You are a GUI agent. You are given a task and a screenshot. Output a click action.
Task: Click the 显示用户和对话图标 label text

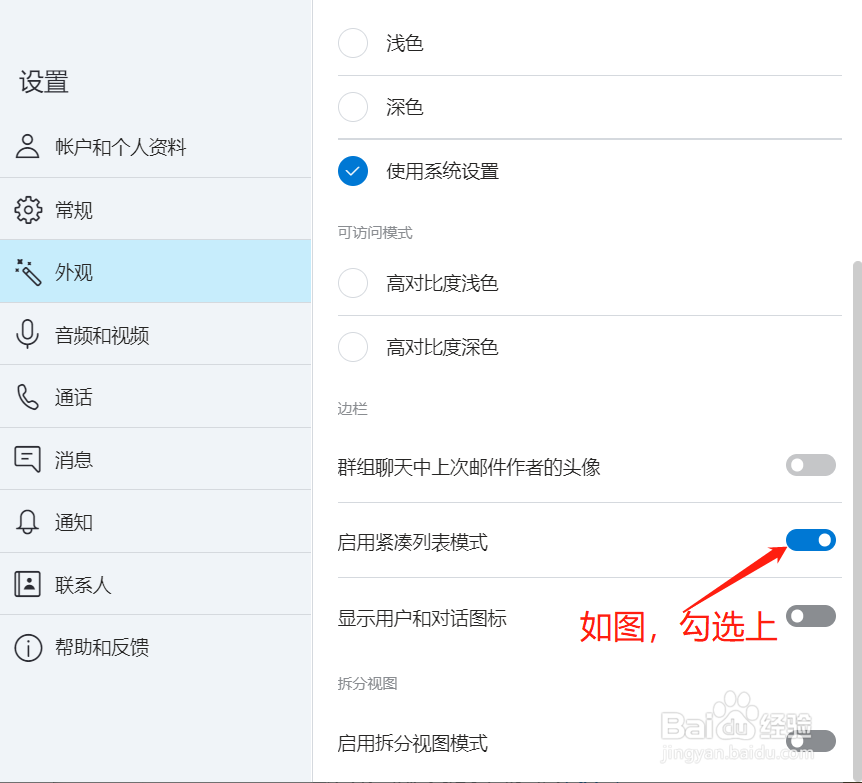point(422,618)
